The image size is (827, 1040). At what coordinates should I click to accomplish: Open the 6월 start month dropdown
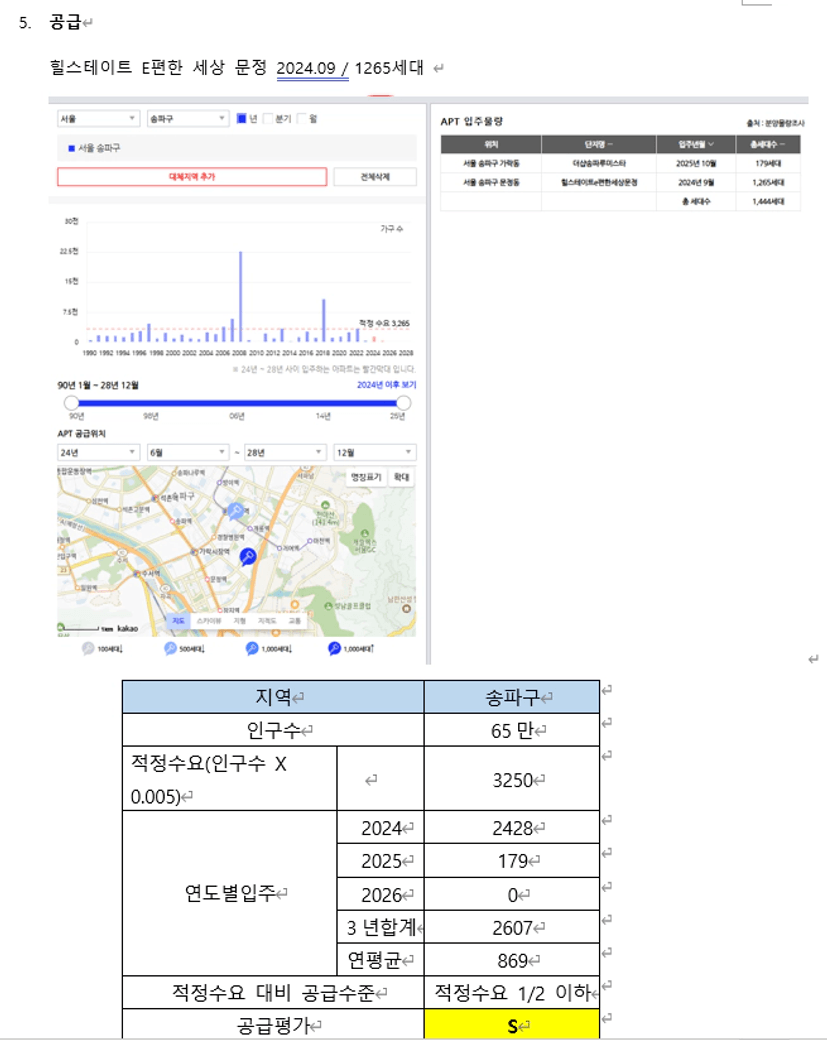tap(188, 452)
